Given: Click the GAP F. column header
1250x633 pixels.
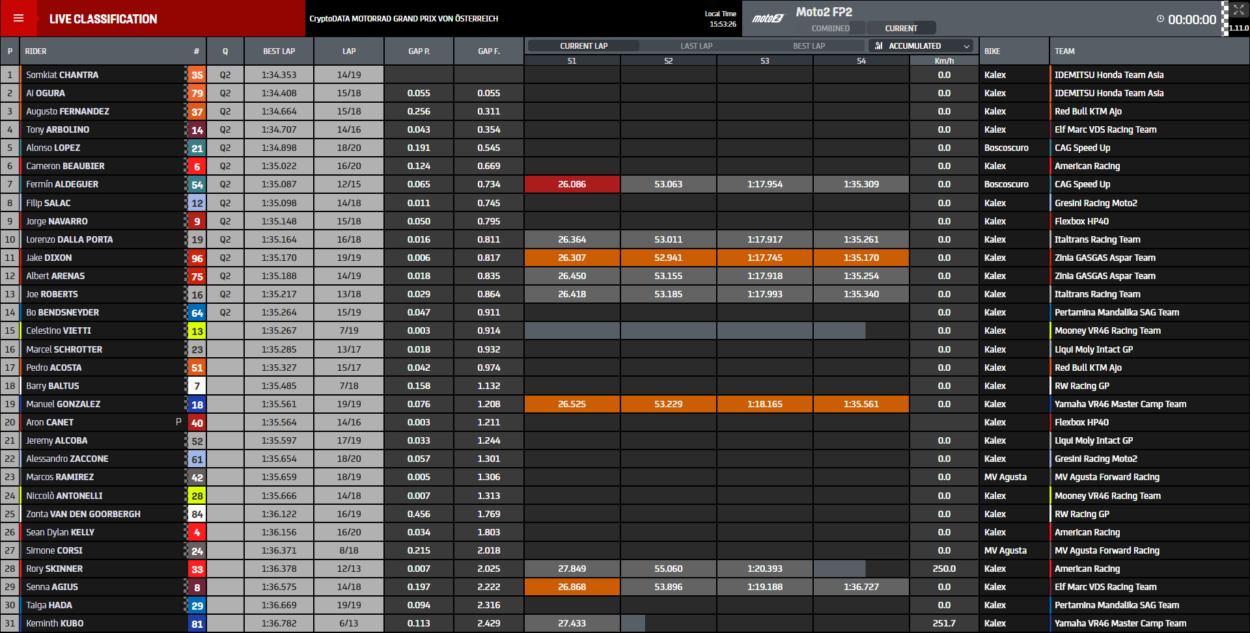Looking at the screenshot, I should (489, 51).
